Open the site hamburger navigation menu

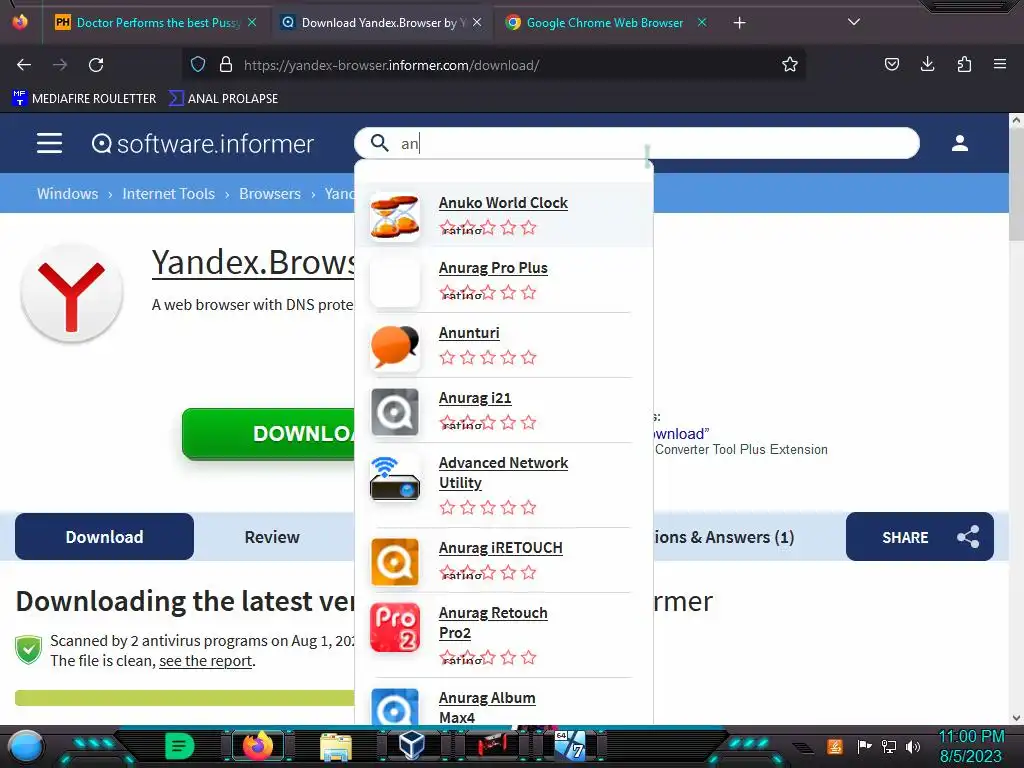pyautogui.click(x=50, y=143)
